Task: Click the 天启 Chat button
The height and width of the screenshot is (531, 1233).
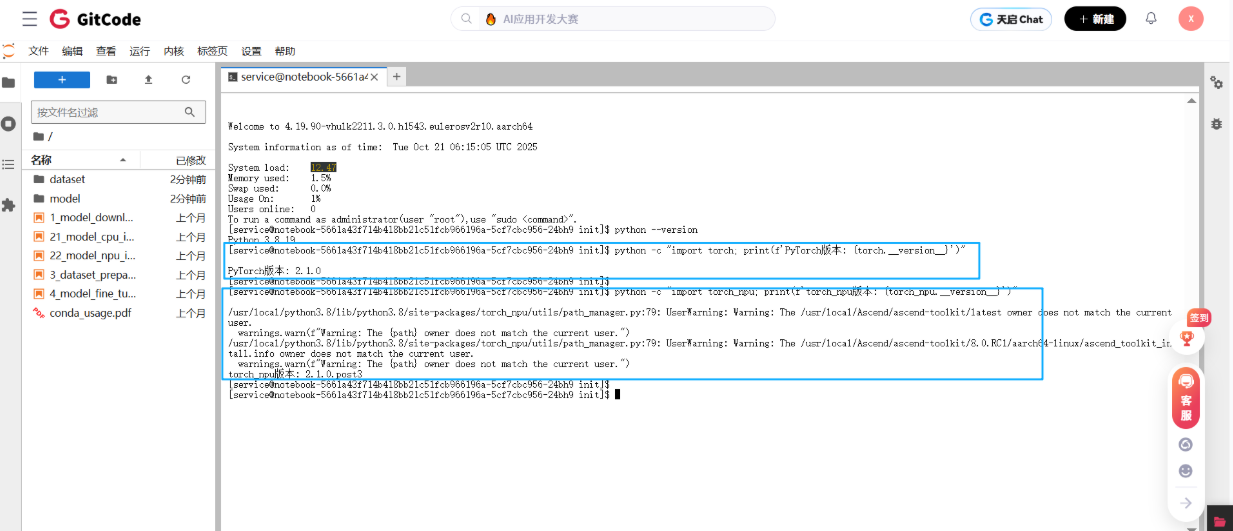Action: click(x=1010, y=19)
